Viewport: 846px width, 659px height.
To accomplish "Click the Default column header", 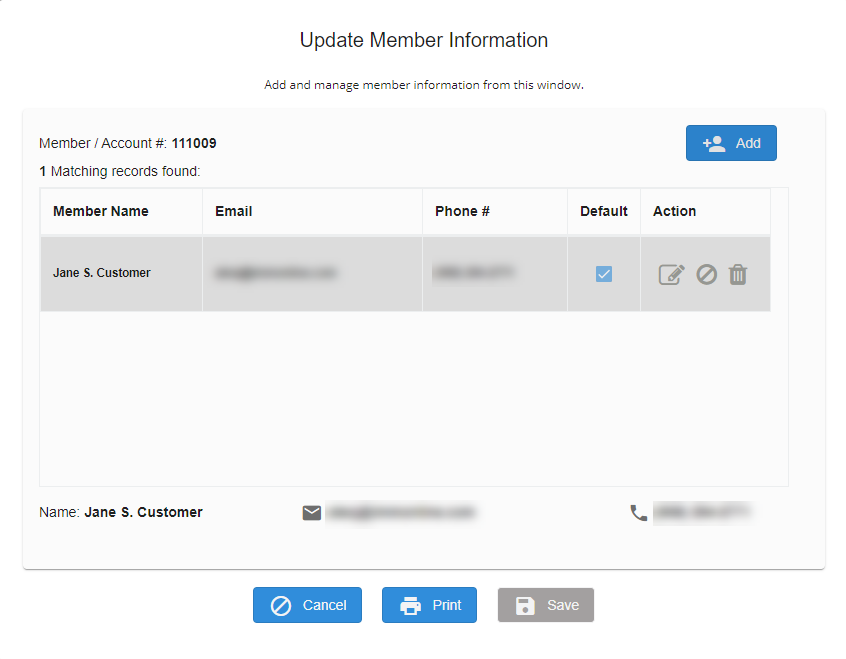I will pyautogui.click(x=604, y=211).
